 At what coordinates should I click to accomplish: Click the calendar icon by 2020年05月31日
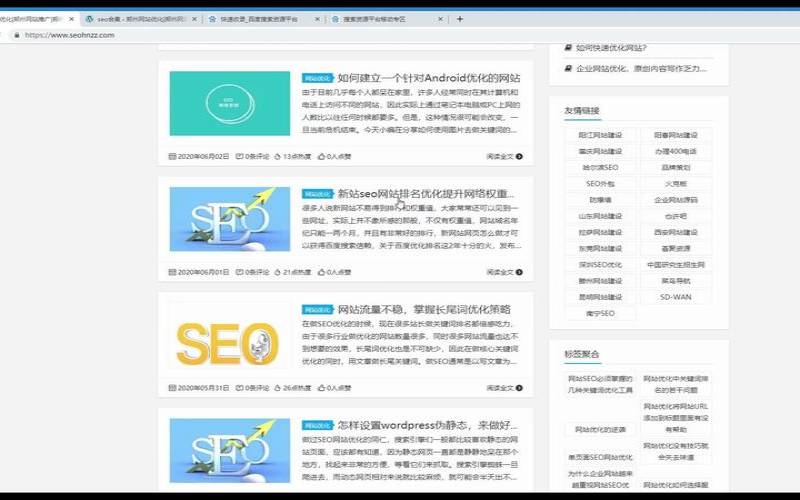(172, 388)
